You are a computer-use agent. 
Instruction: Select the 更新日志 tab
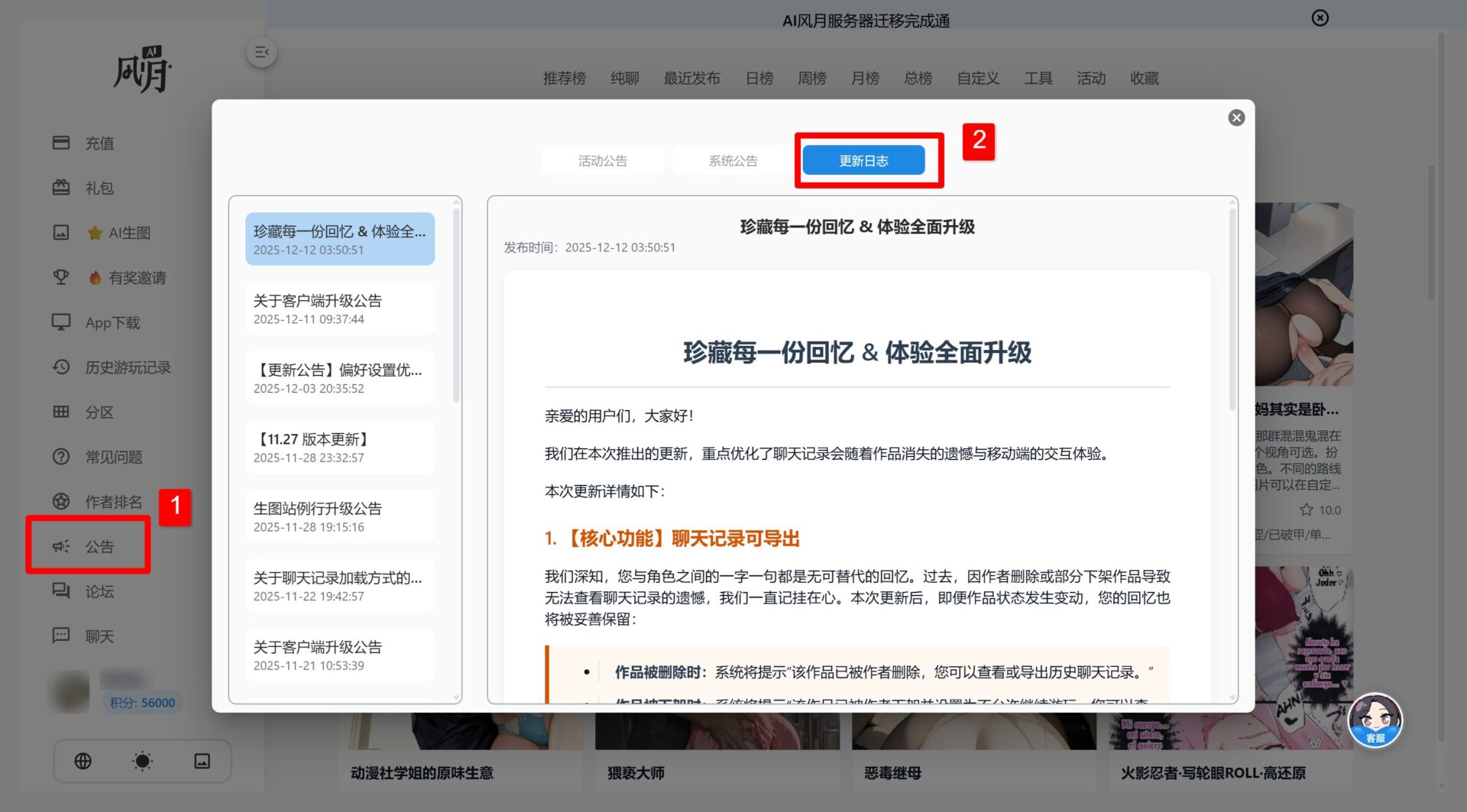[863, 160]
